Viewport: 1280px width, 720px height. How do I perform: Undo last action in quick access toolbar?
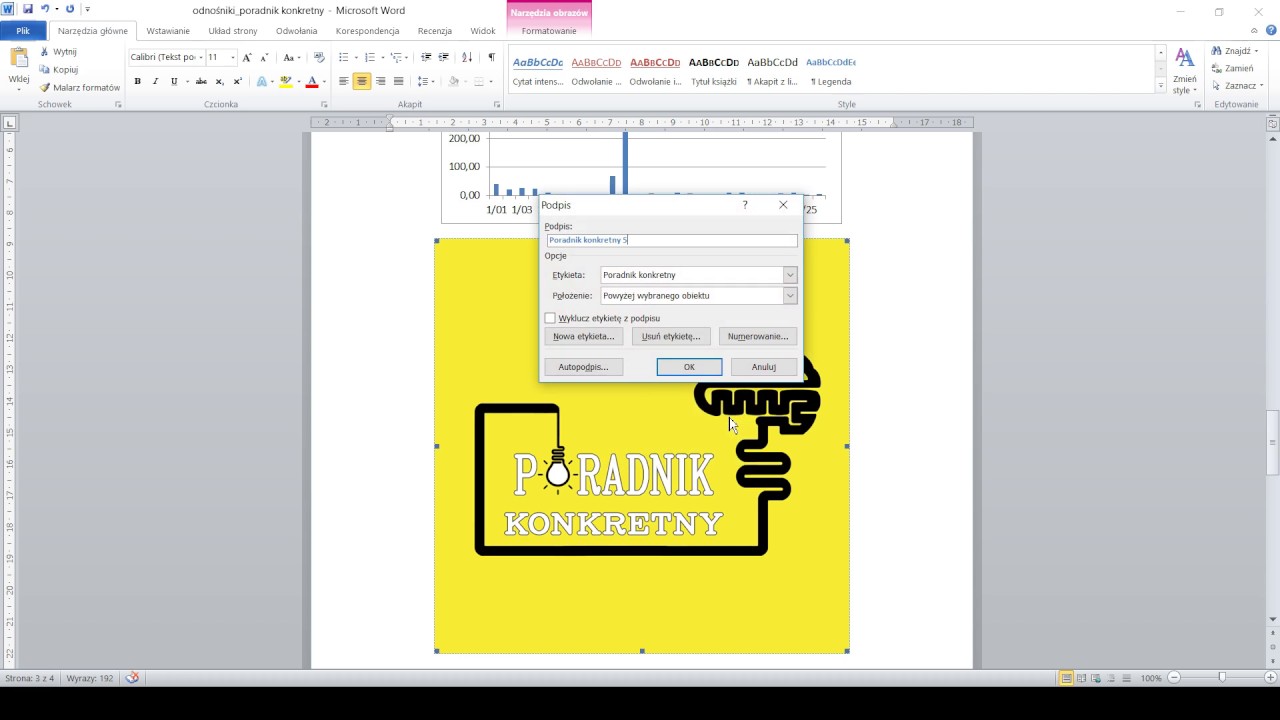point(45,9)
